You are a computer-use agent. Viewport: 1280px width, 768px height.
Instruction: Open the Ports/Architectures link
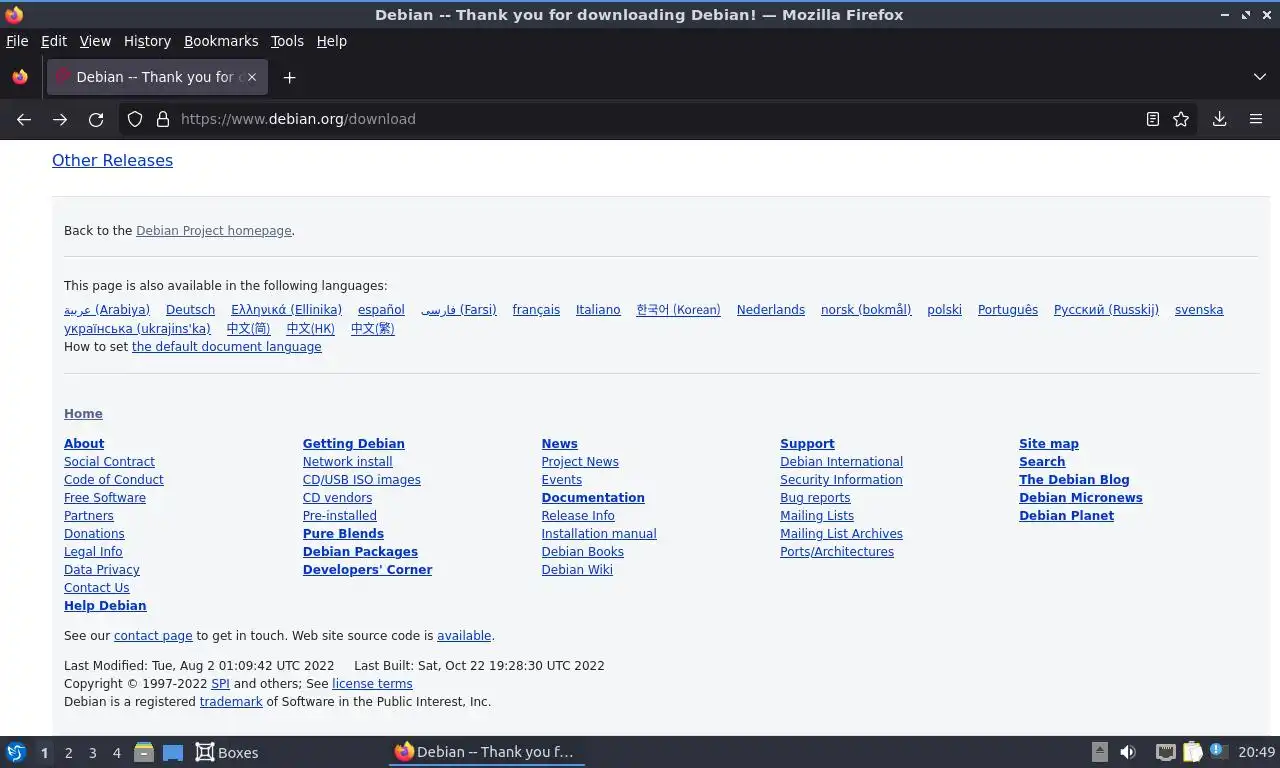(837, 552)
